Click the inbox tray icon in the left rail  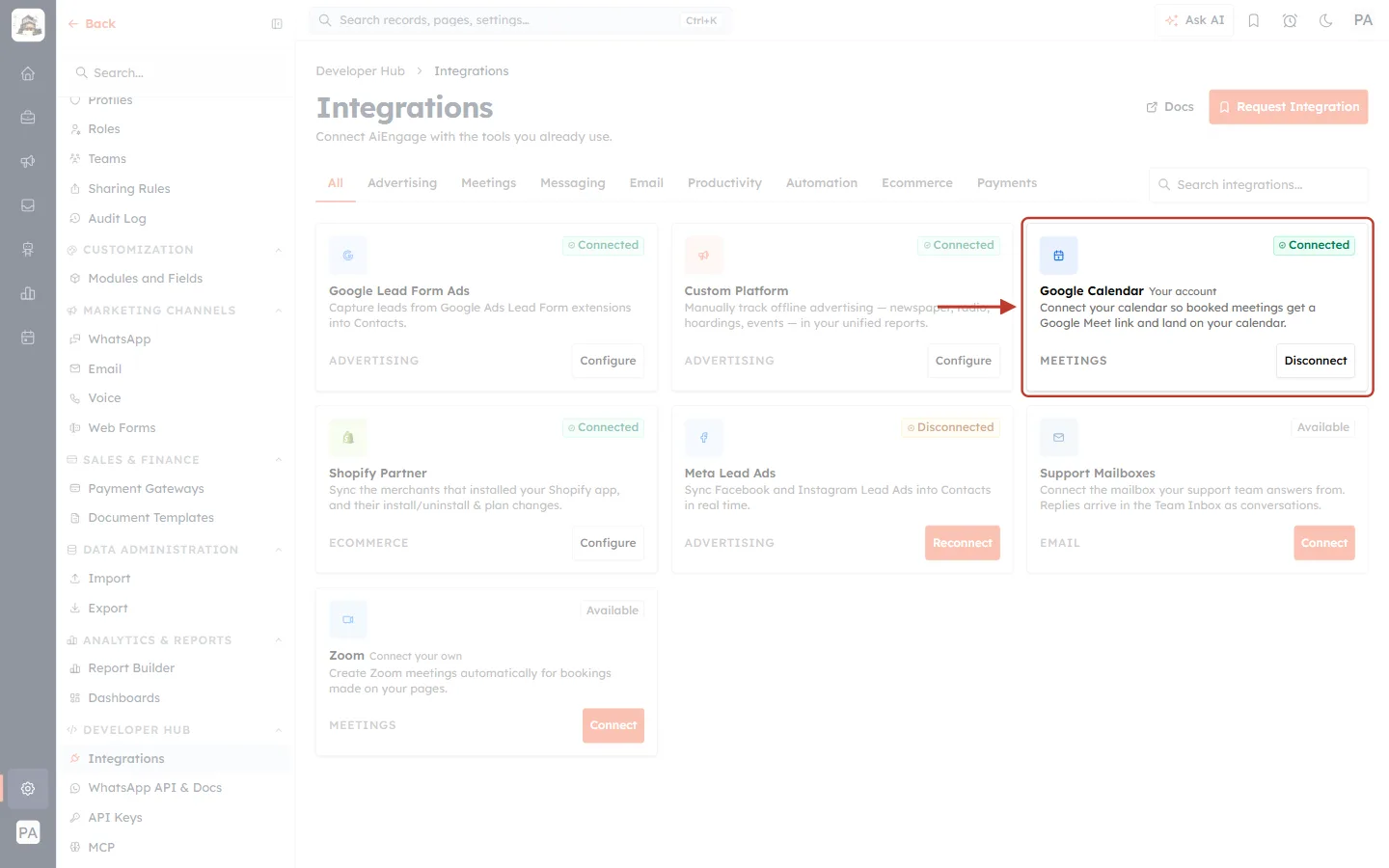[x=28, y=205]
